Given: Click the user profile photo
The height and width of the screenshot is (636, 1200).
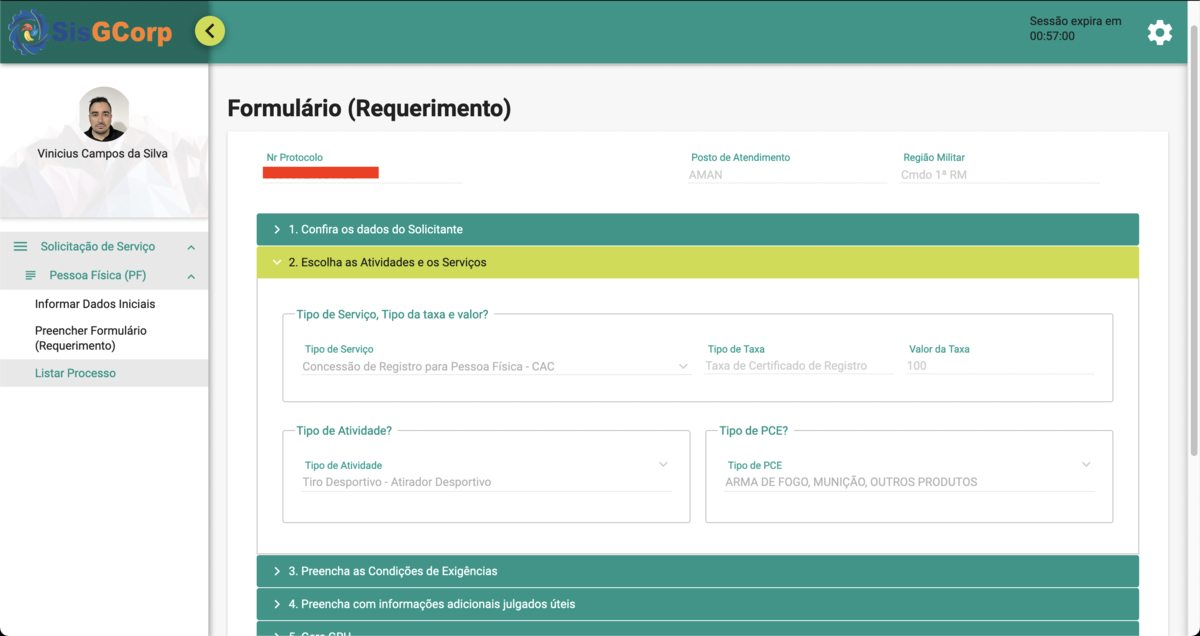Looking at the screenshot, I should coord(103,114).
